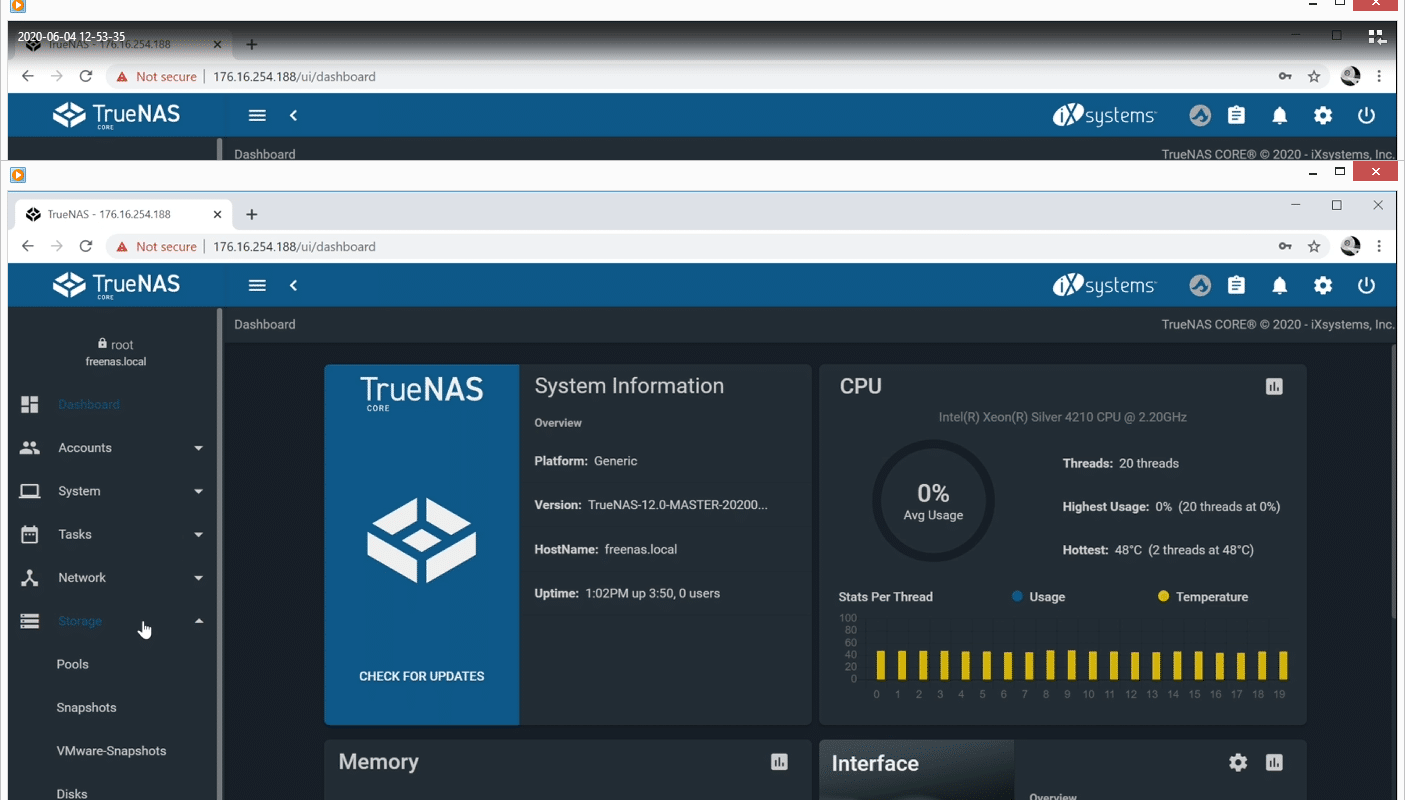Close TrueNAS tab in front browser window

[218, 214]
